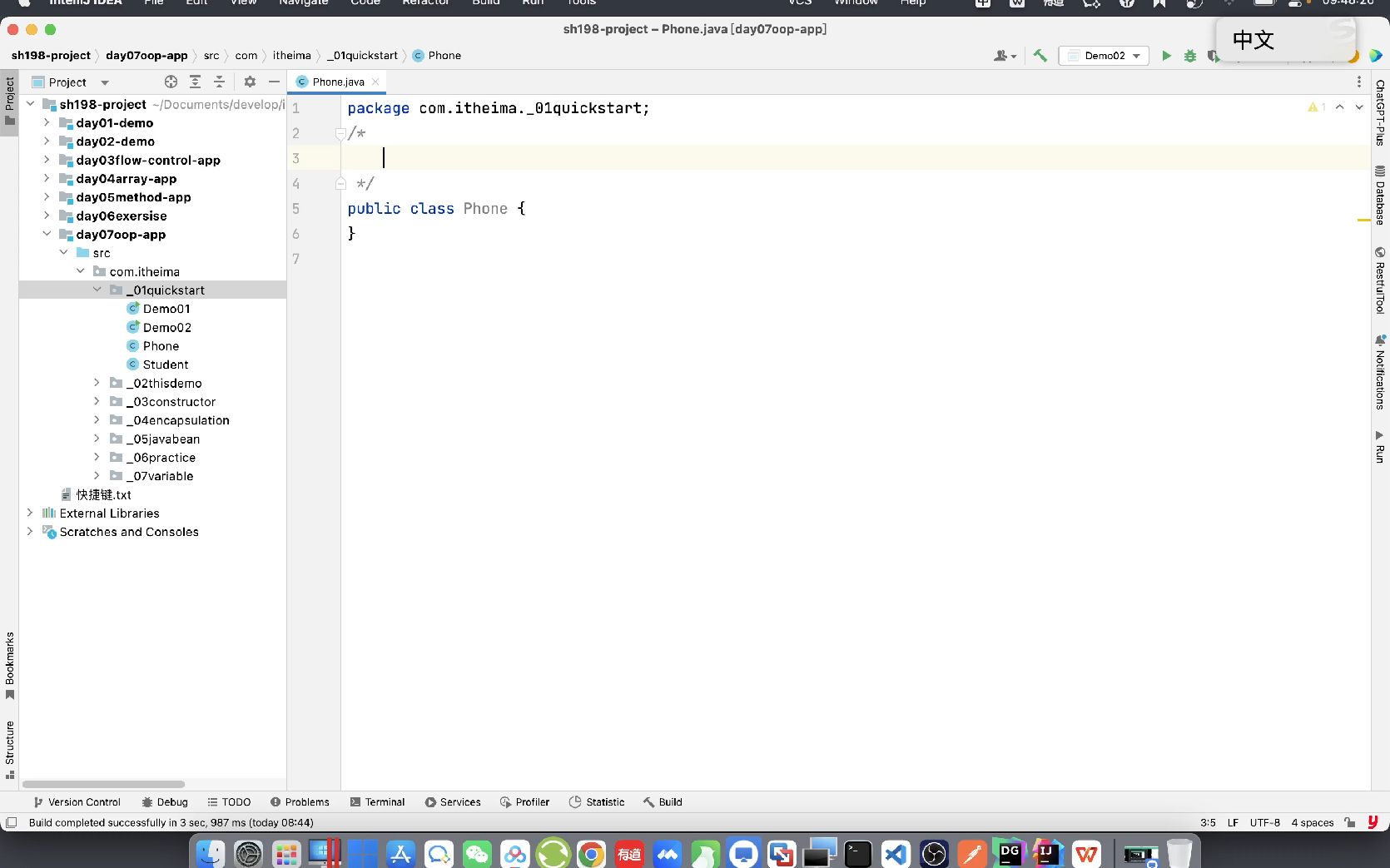This screenshot has height=868, width=1390.
Task: Click the 4 spaces indent setting
Action: point(1312,822)
